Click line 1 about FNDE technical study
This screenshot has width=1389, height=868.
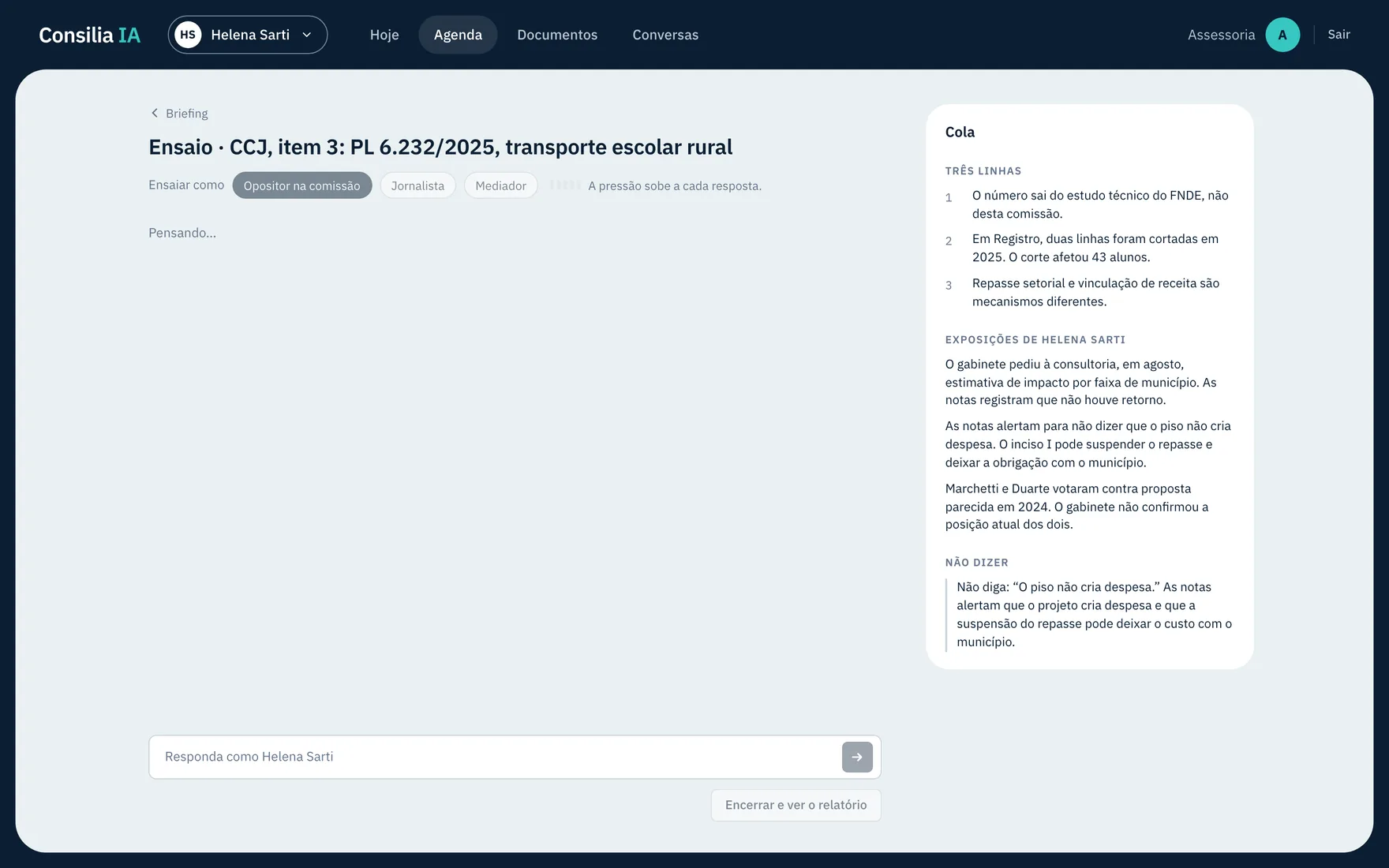click(x=1089, y=204)
